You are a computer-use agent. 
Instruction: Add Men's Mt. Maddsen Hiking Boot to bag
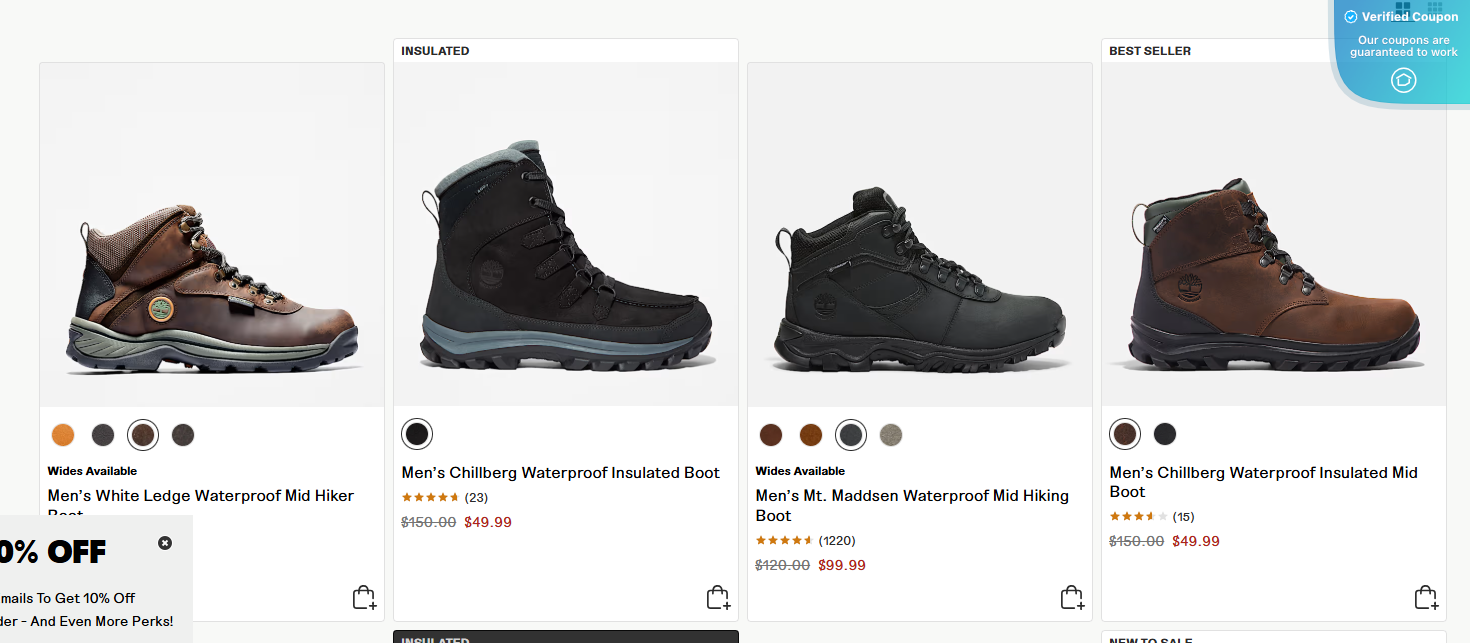pos(1071,597)
